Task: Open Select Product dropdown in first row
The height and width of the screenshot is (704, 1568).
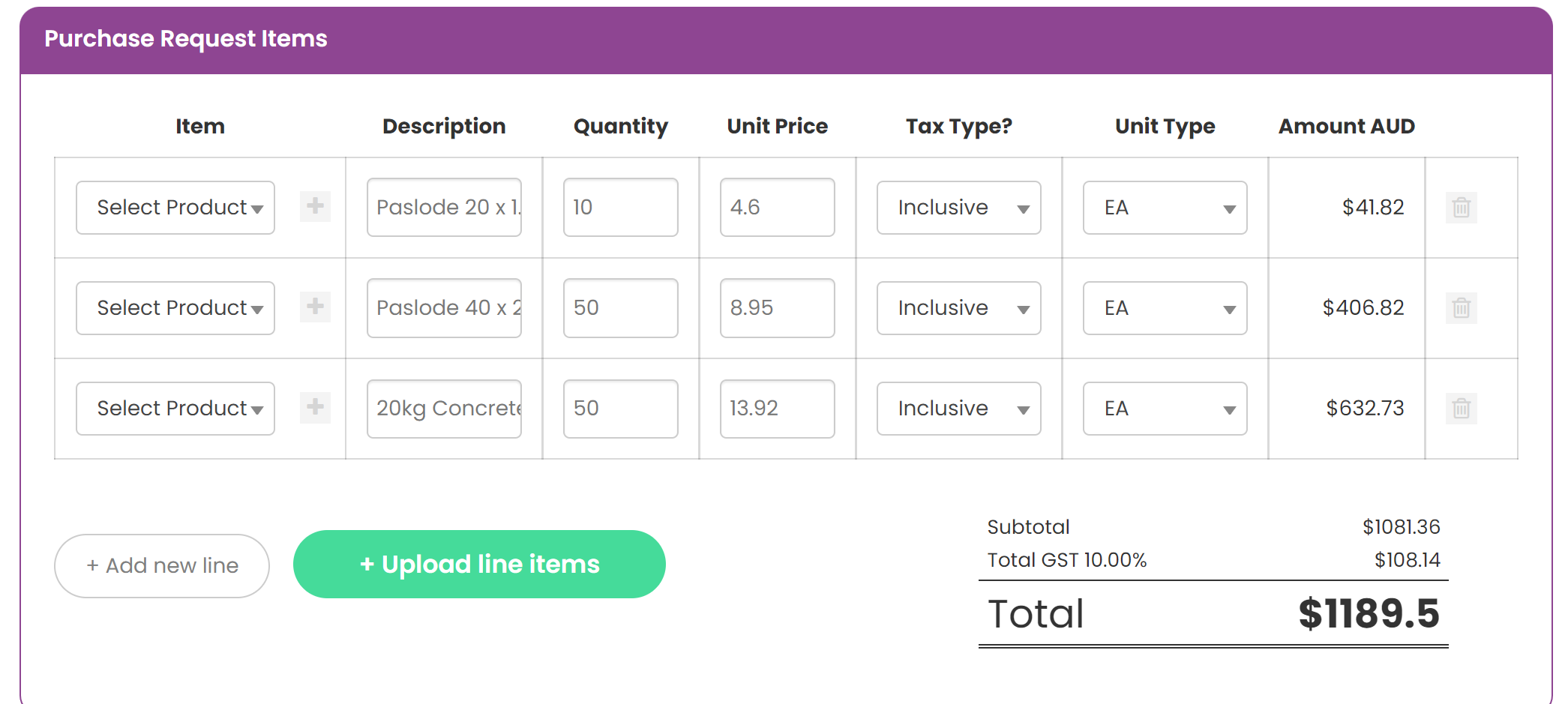Action: pos(175,208)
